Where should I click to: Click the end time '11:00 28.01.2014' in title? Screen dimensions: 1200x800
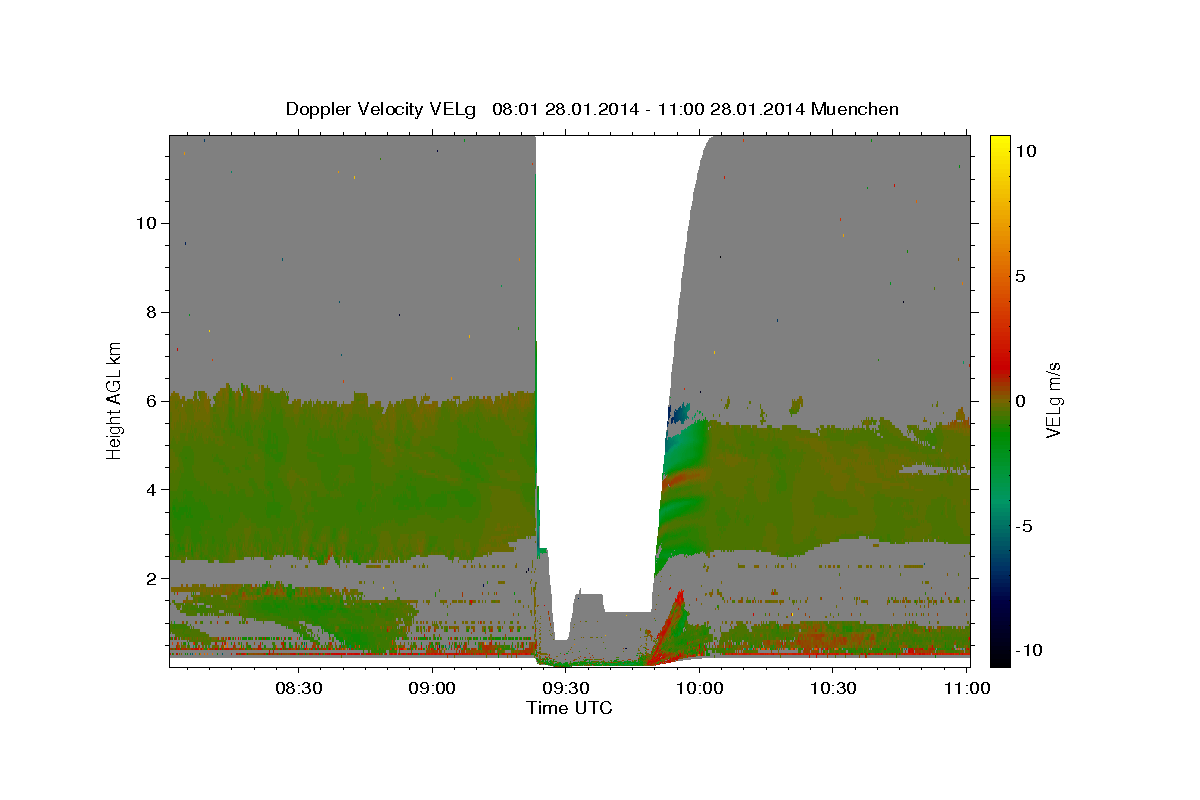[x=730, y=109]
